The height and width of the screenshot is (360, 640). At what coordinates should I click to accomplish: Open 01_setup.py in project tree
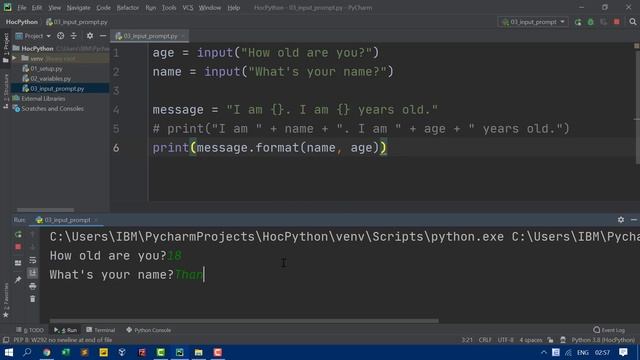tap(46, 69)
